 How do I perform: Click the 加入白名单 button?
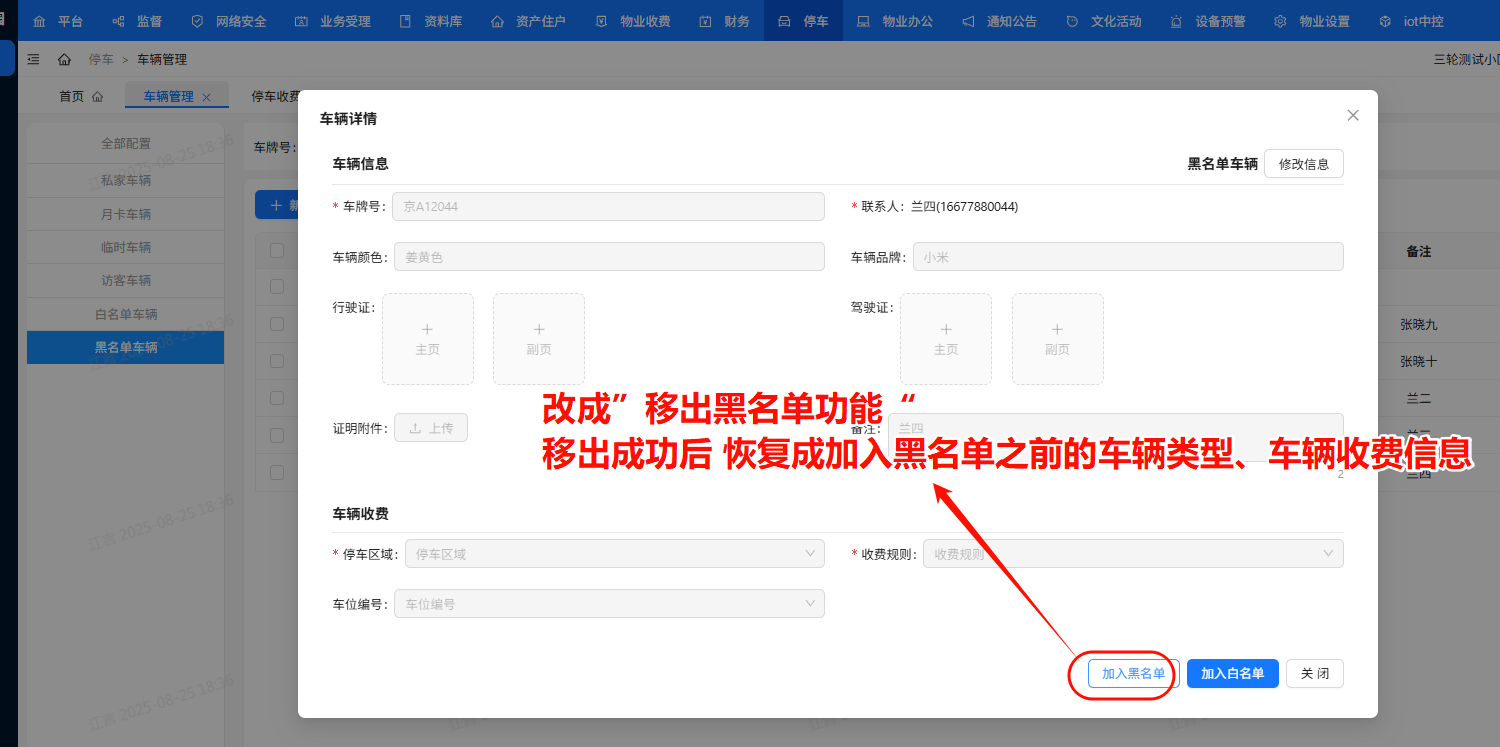(1232, 674)
